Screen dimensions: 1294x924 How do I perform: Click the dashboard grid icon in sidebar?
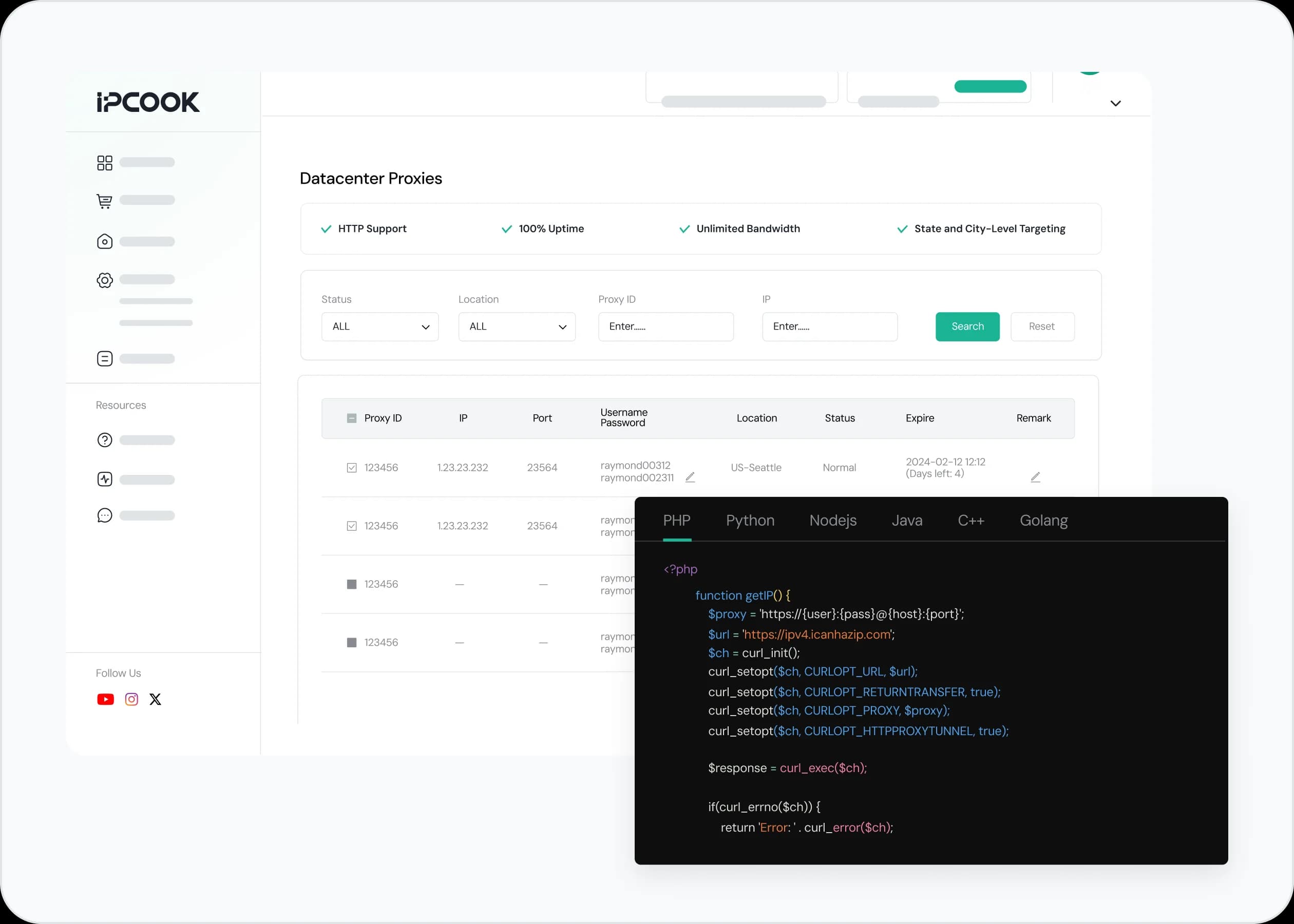pyautogui.click(x=105, y=163)
